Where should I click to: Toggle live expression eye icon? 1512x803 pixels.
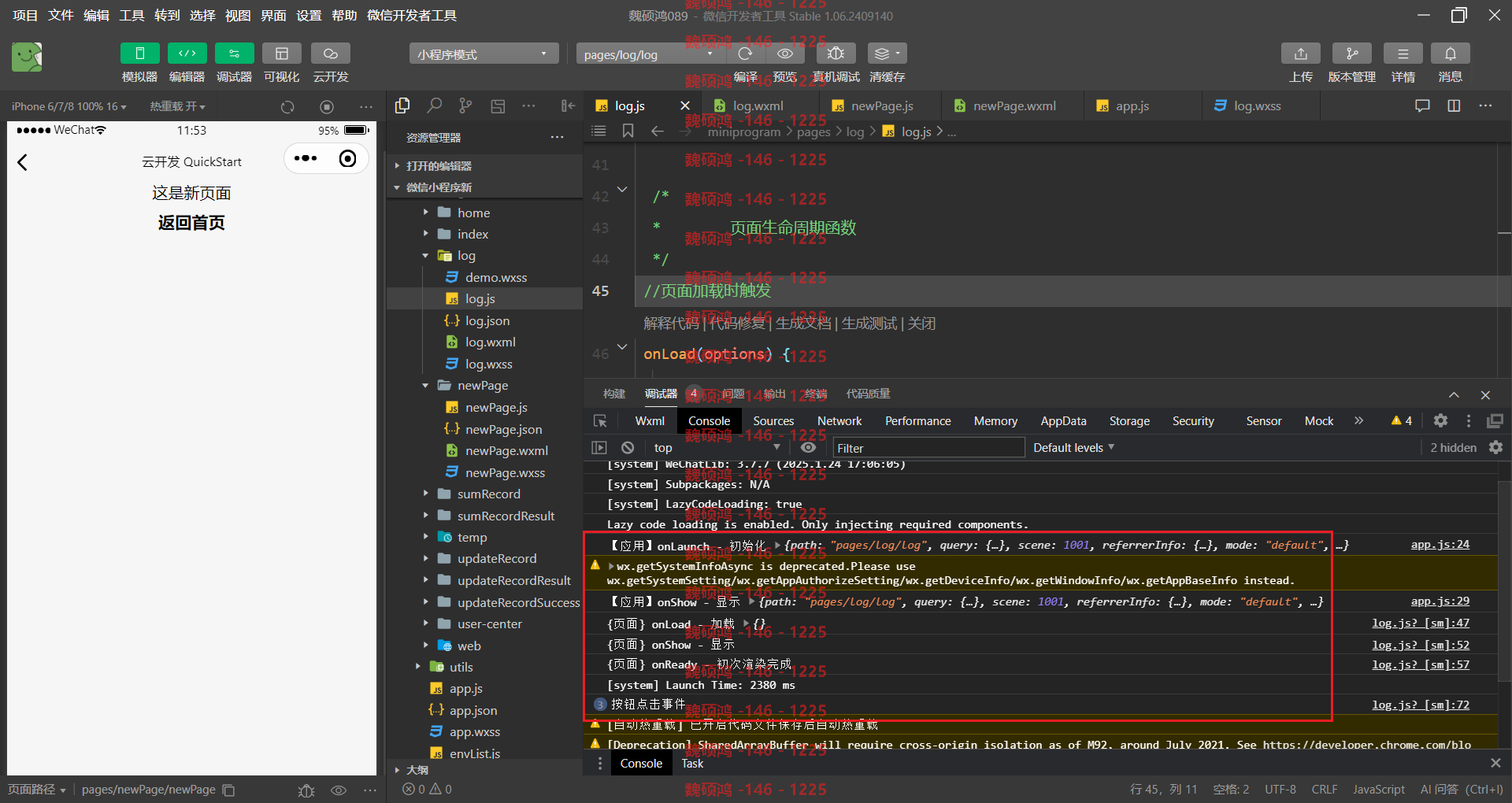pyautogui.click(x=808, y=448)
